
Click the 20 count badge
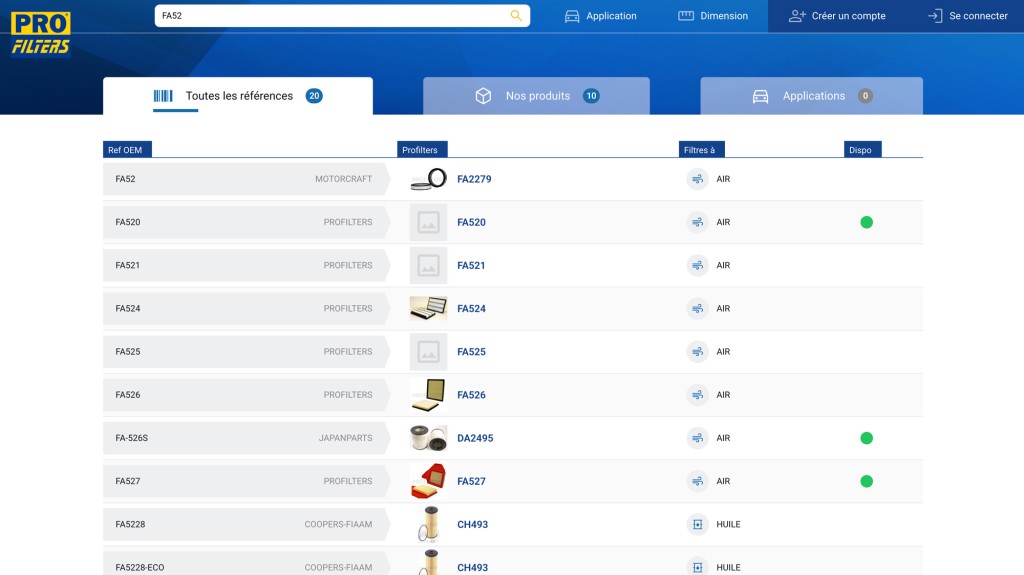click(314, 96)
